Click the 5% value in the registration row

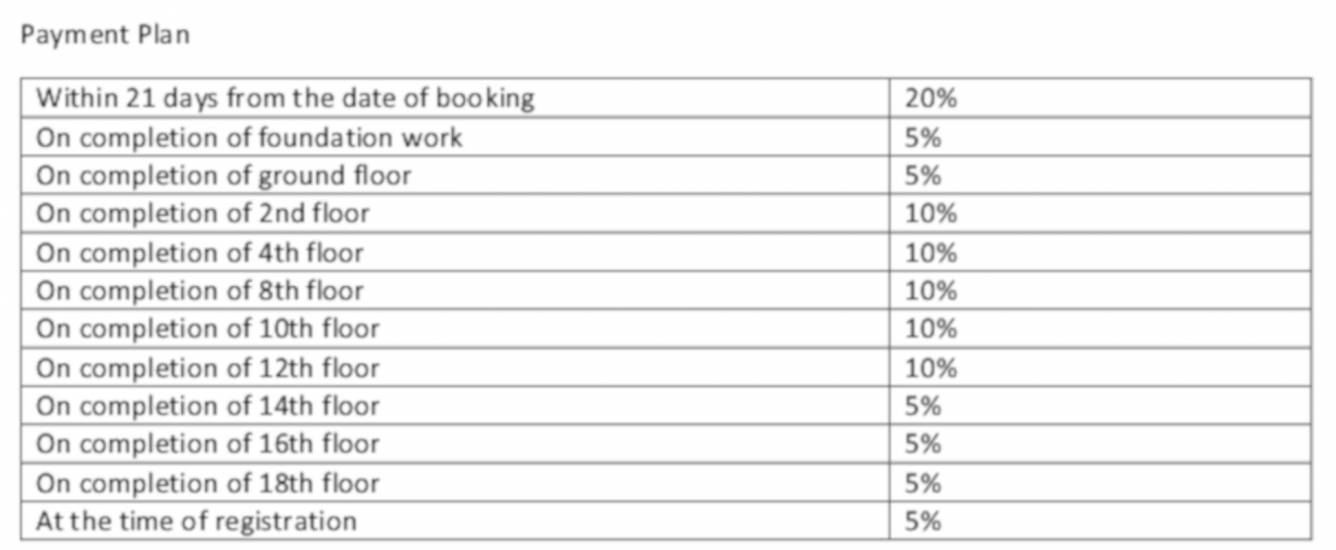coord(923,521)
